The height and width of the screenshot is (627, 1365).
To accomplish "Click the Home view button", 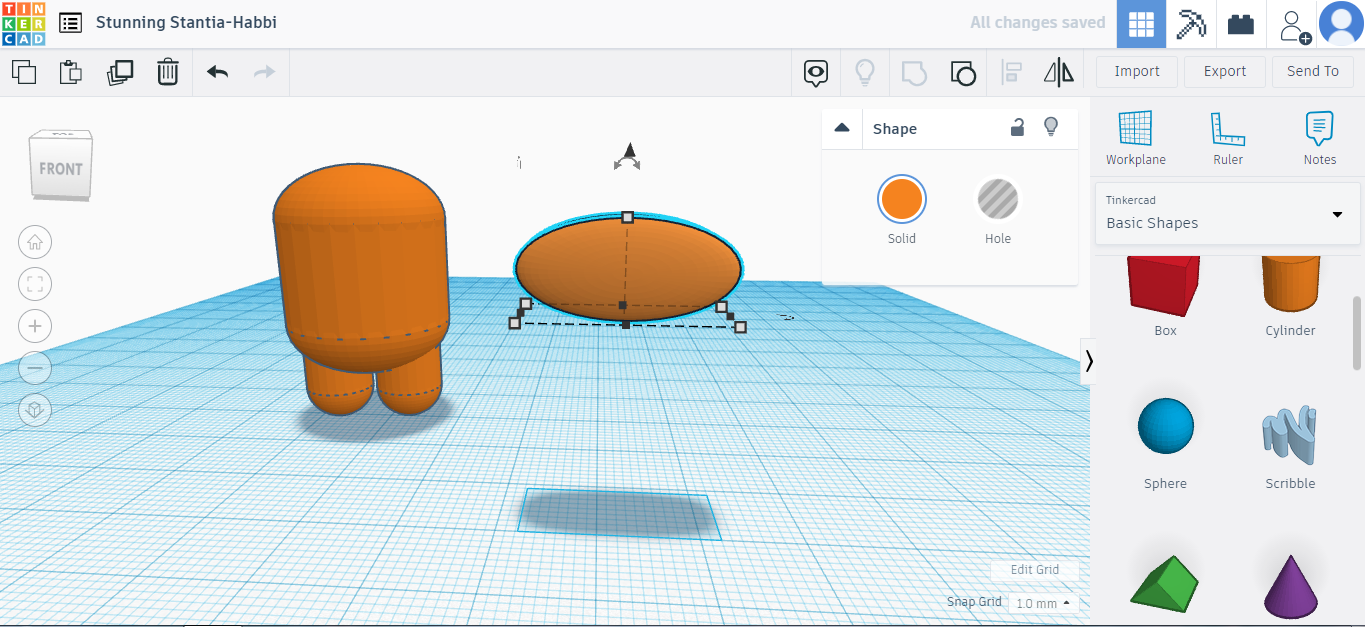I will (x=35, y=242).
